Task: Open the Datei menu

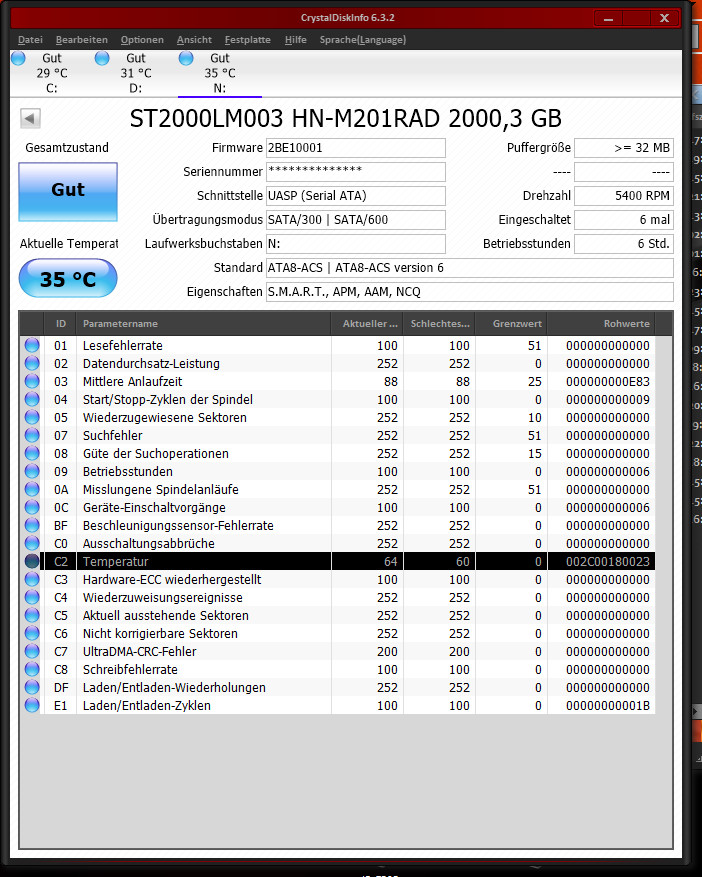Action: (30, 40)
